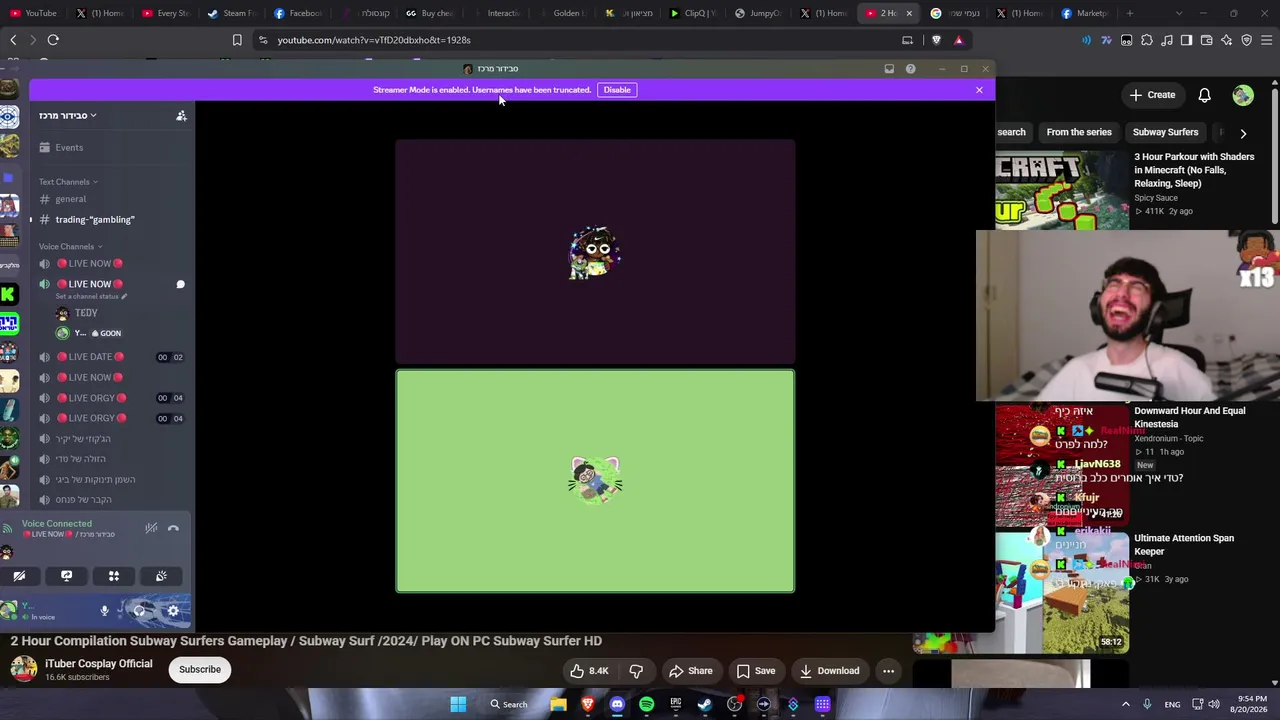The width and height of the screenshot is (1280, 720).
Task: Dislike the YouTube video
Action: tap(636, 671)
